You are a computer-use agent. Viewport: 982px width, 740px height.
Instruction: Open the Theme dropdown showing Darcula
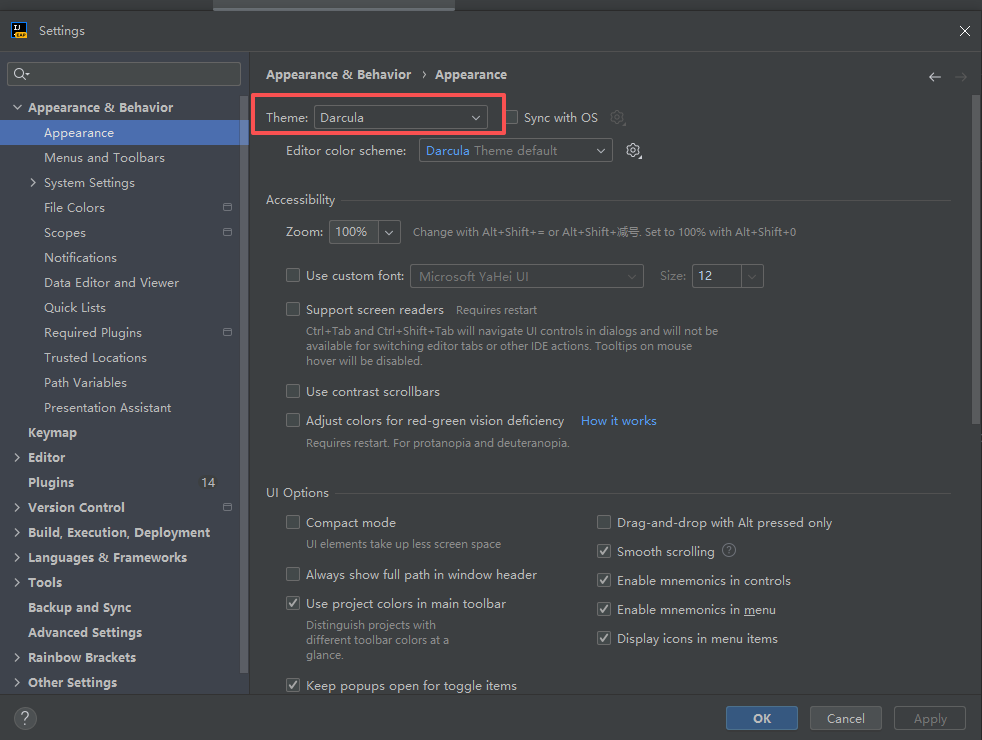click(x=401, y=117)
